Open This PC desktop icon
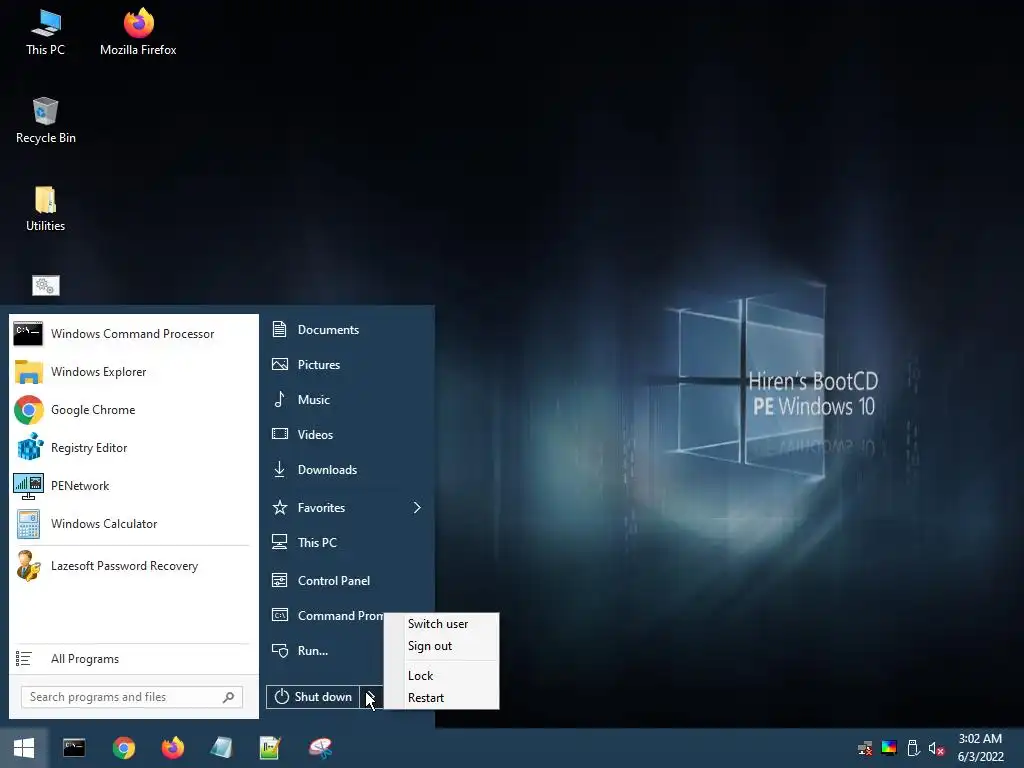The image size is (1024, 768). click(45, 32)
